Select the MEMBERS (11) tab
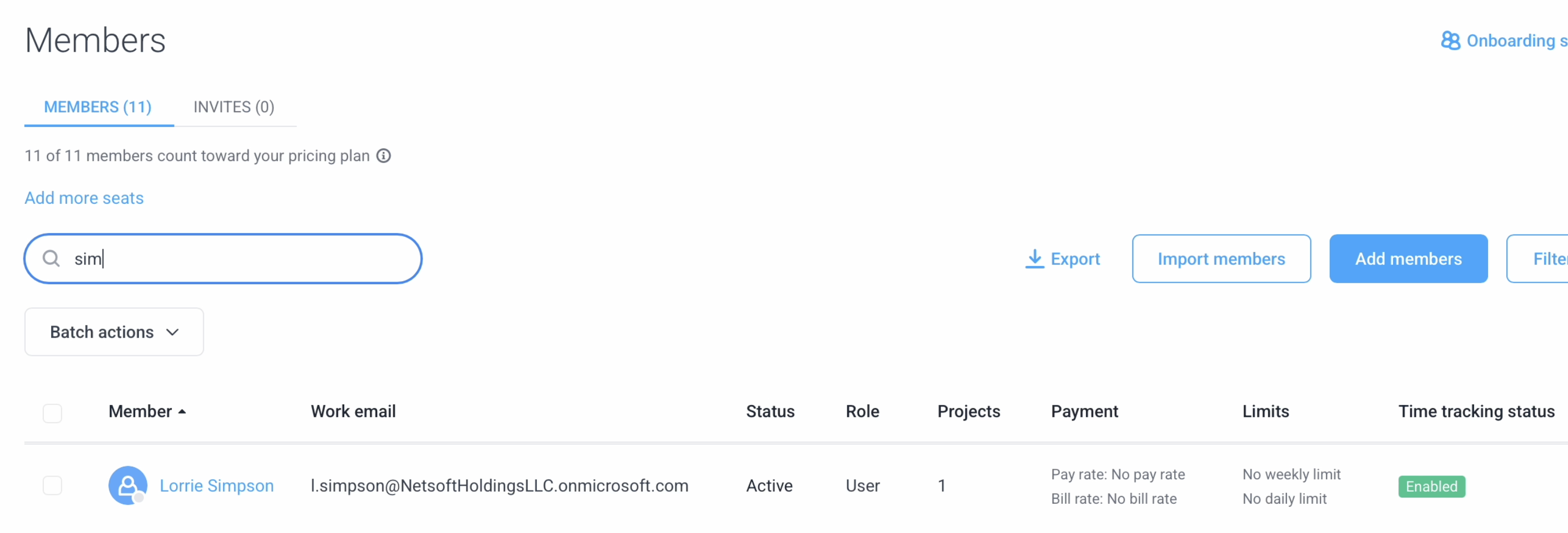 (x=98, y=107)
